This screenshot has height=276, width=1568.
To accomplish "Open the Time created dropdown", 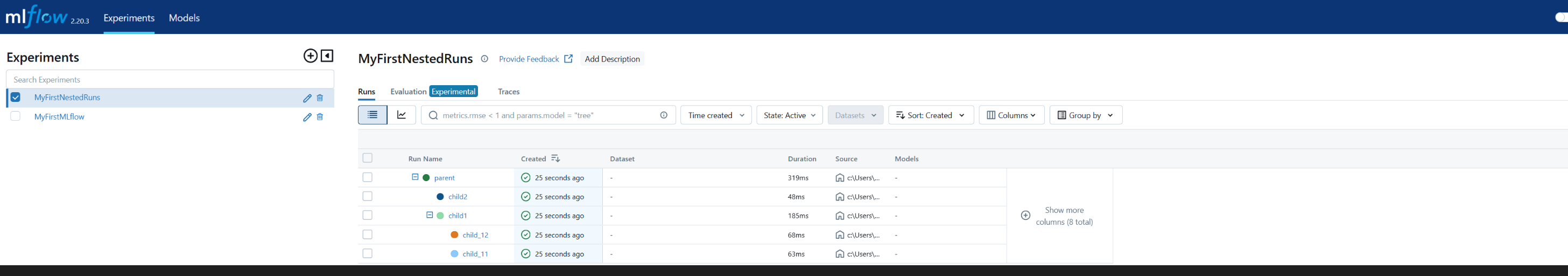I will point(716,115).
